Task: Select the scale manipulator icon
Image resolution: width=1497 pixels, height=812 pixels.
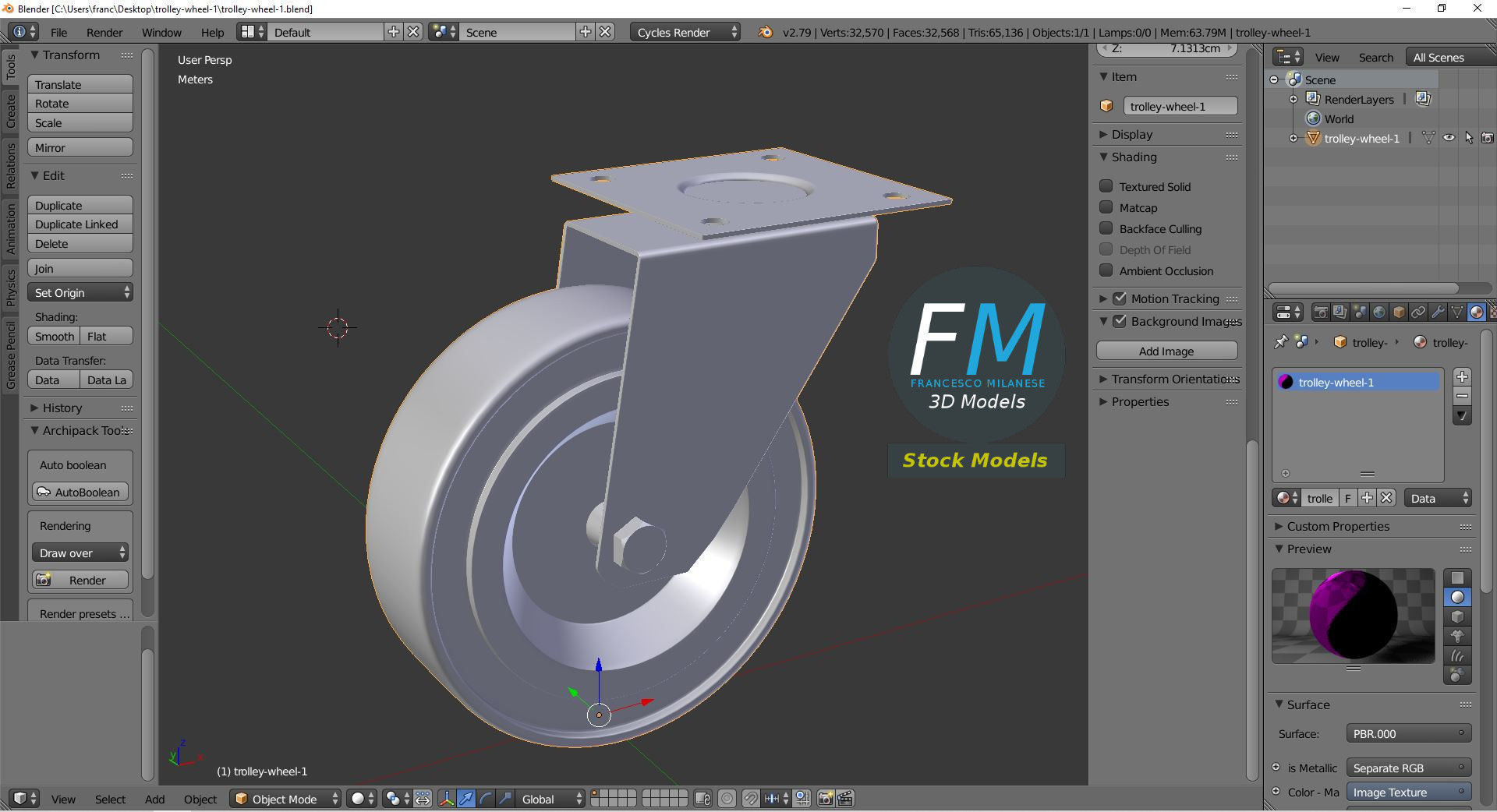Action: tap(505, 799)
